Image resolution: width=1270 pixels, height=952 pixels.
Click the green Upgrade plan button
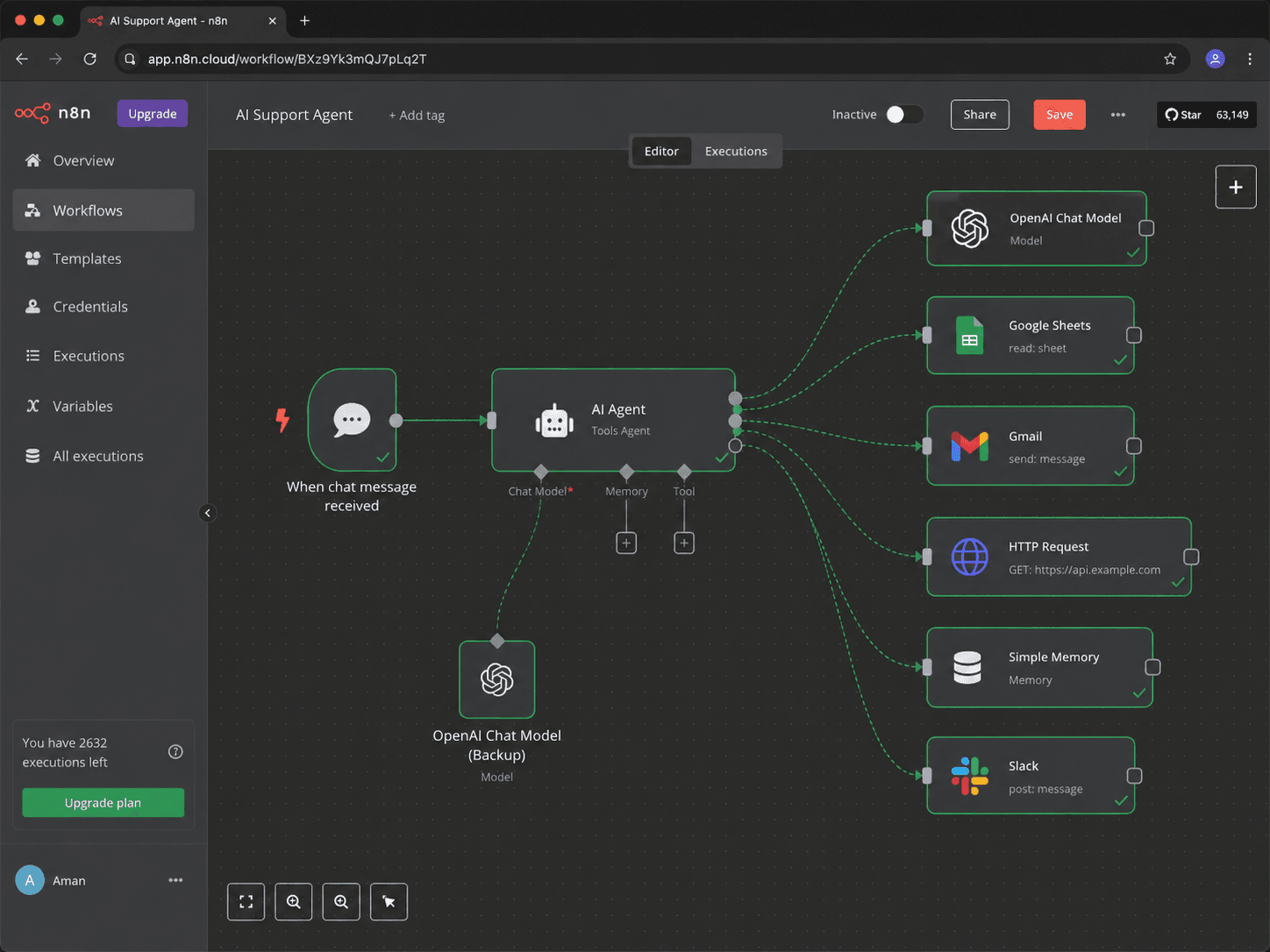click(x=103, y=803)
